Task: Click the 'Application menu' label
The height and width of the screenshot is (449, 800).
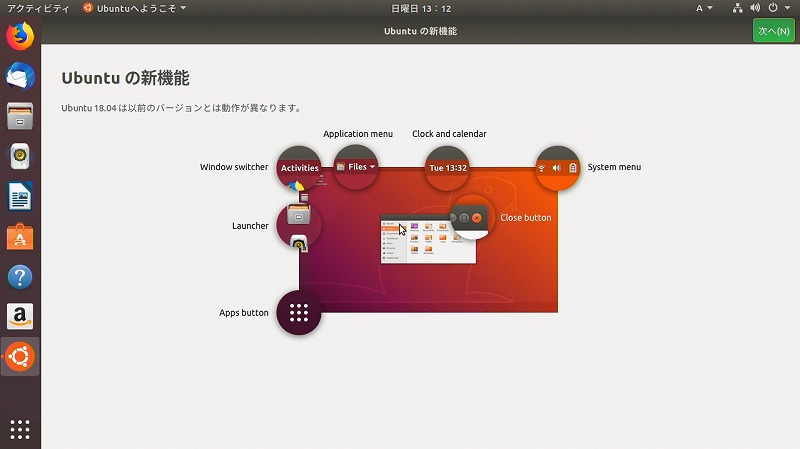Action: pos(358,134)
